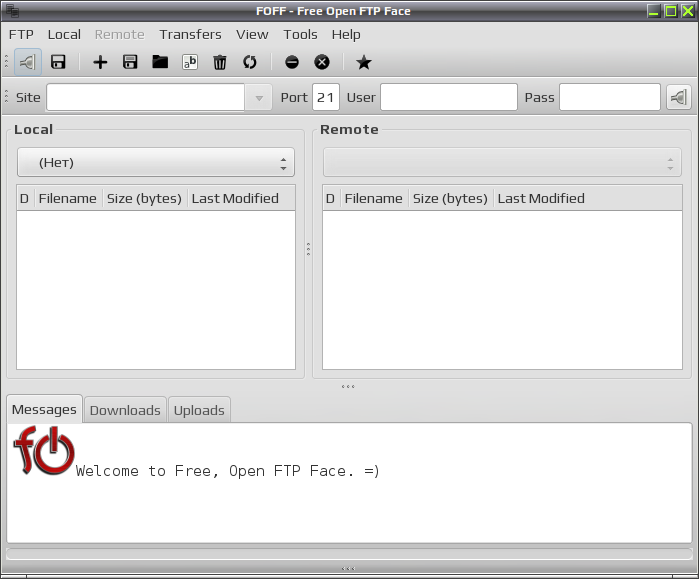Image resolution: width=699 pixels, height=579 pixels.
Task: Click the X-circle abort icon
Action: point(322,62)
